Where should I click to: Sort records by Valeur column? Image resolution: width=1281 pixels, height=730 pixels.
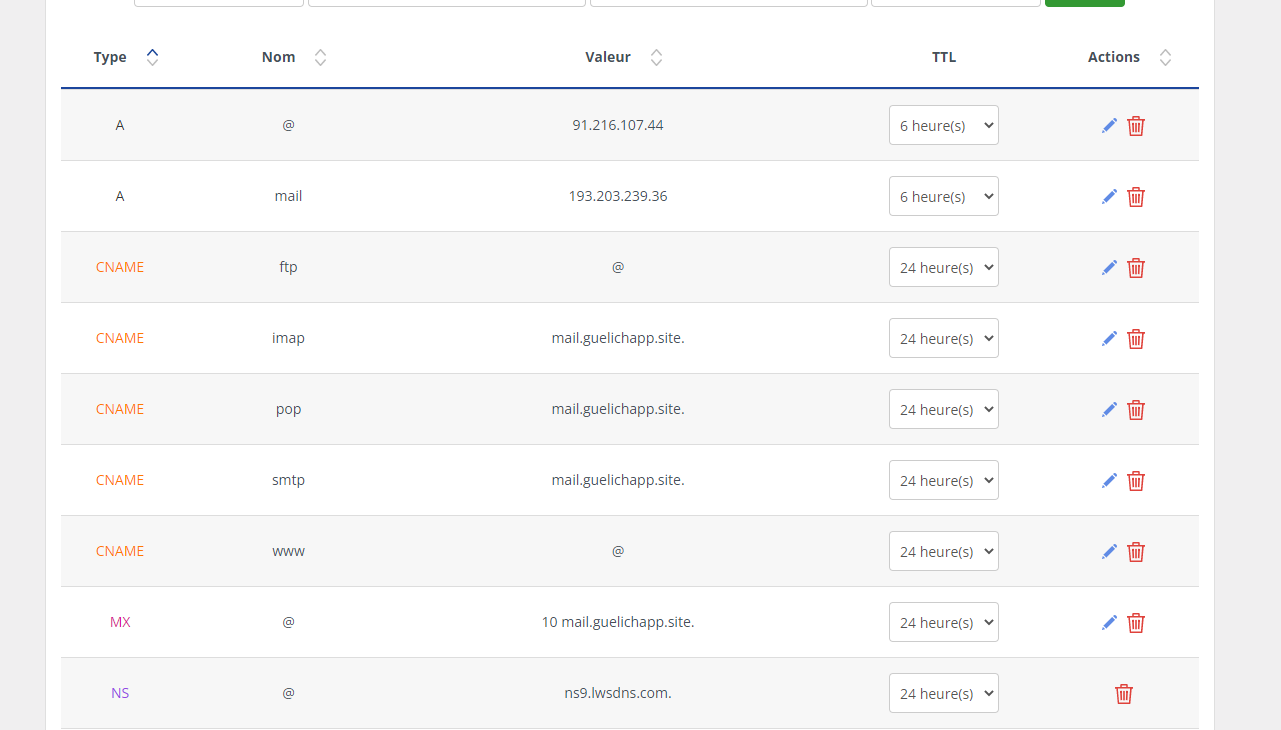[x=656, y=57]
